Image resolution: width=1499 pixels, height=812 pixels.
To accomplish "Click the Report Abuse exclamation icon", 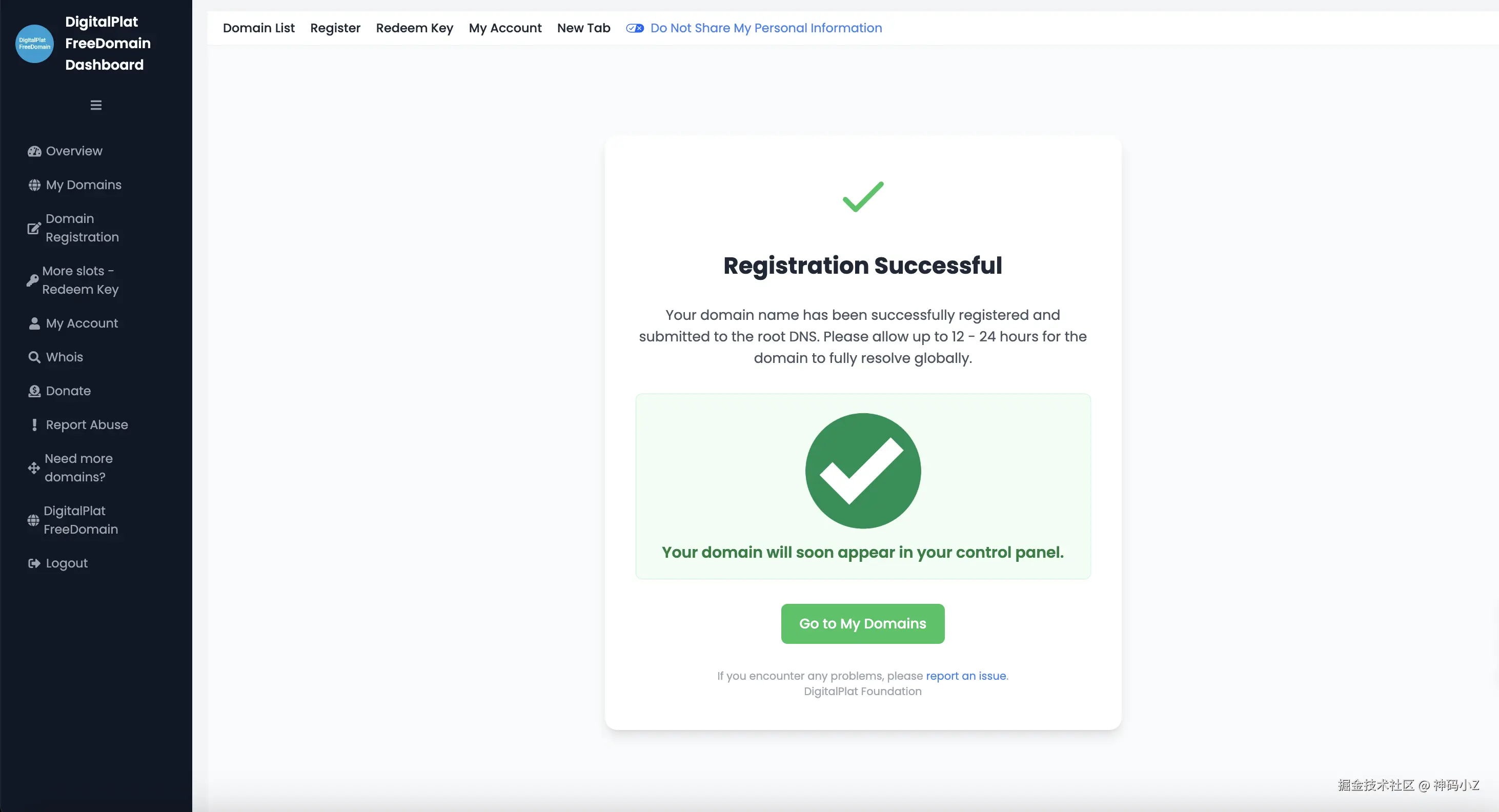I will (34, 425).
